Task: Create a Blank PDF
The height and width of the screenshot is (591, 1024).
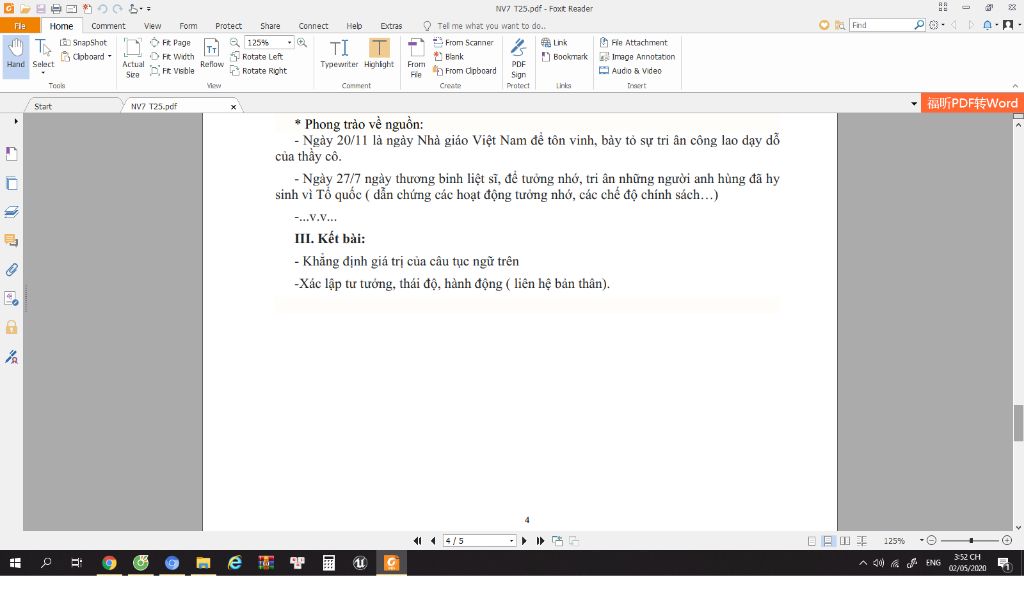Action: click(449, 57)
